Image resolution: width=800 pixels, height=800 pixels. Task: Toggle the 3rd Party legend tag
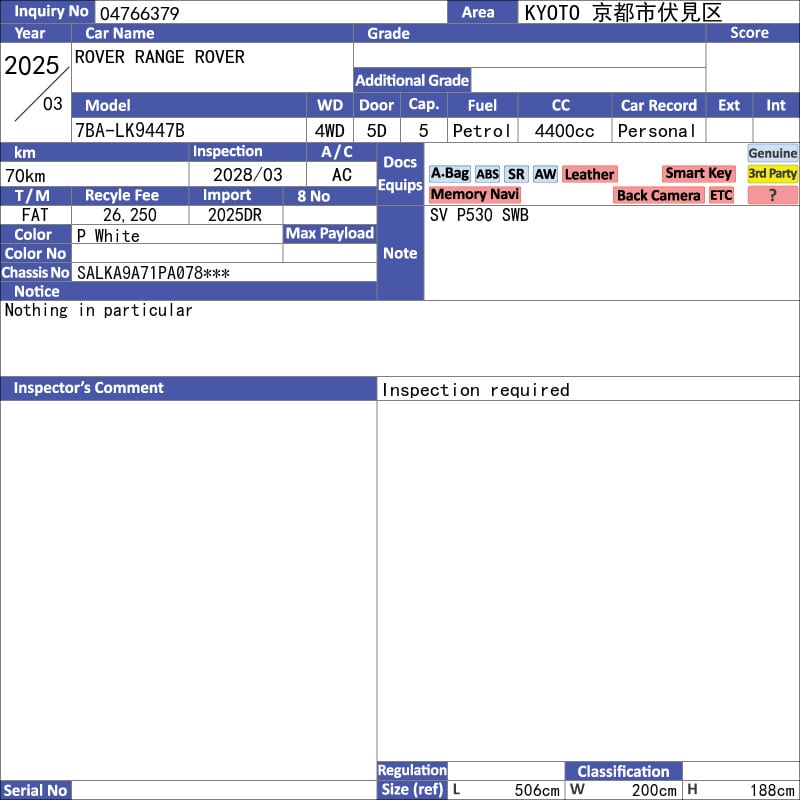773,174
